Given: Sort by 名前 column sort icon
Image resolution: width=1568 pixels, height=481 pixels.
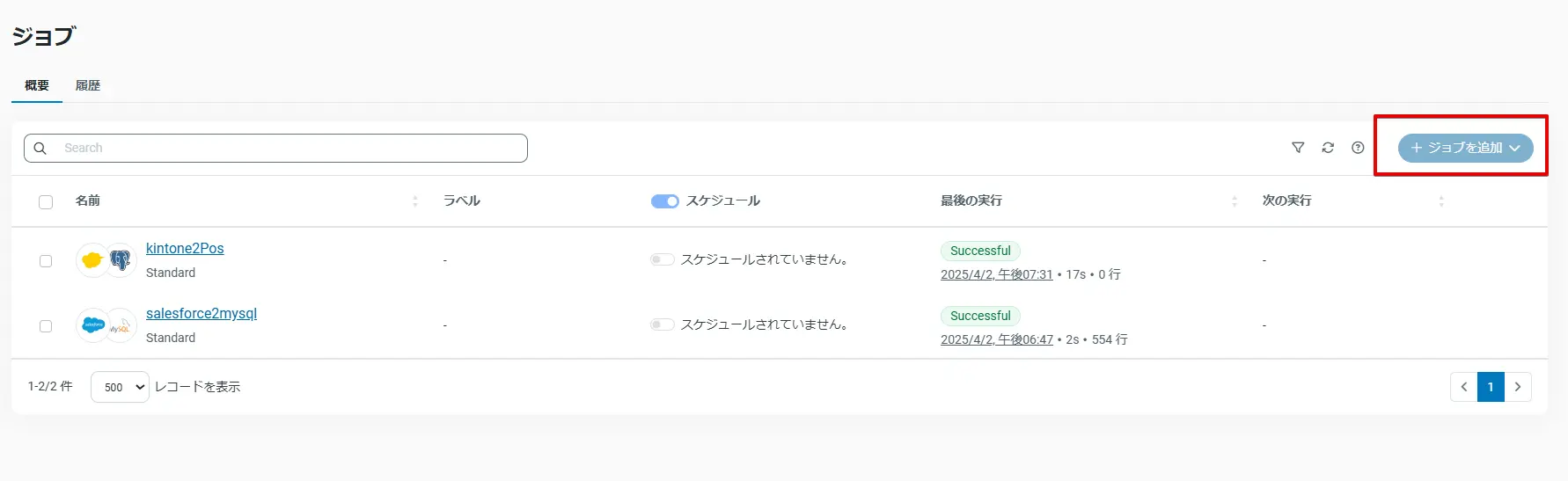Looking at the screenshot, I should pyautogui.click(x=415, y=201).
